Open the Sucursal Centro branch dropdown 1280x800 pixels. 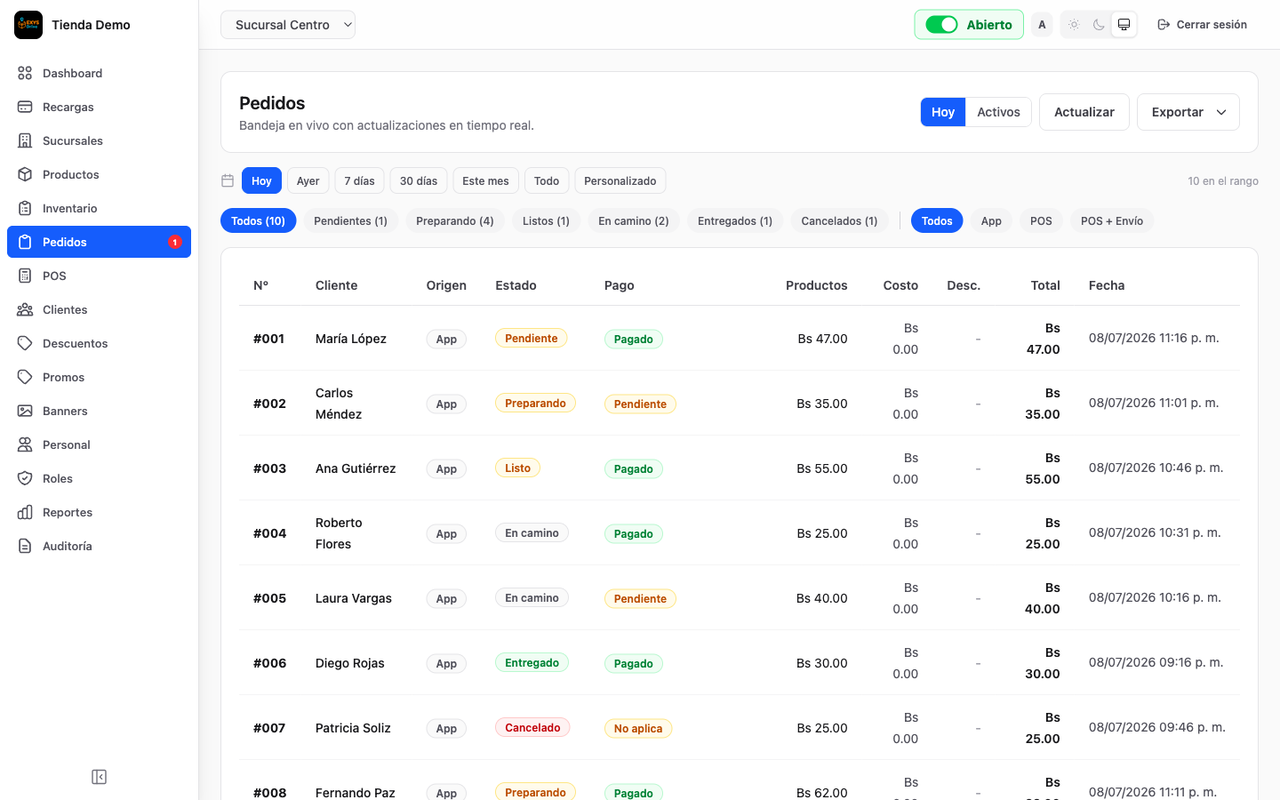(x=288, y=25)
